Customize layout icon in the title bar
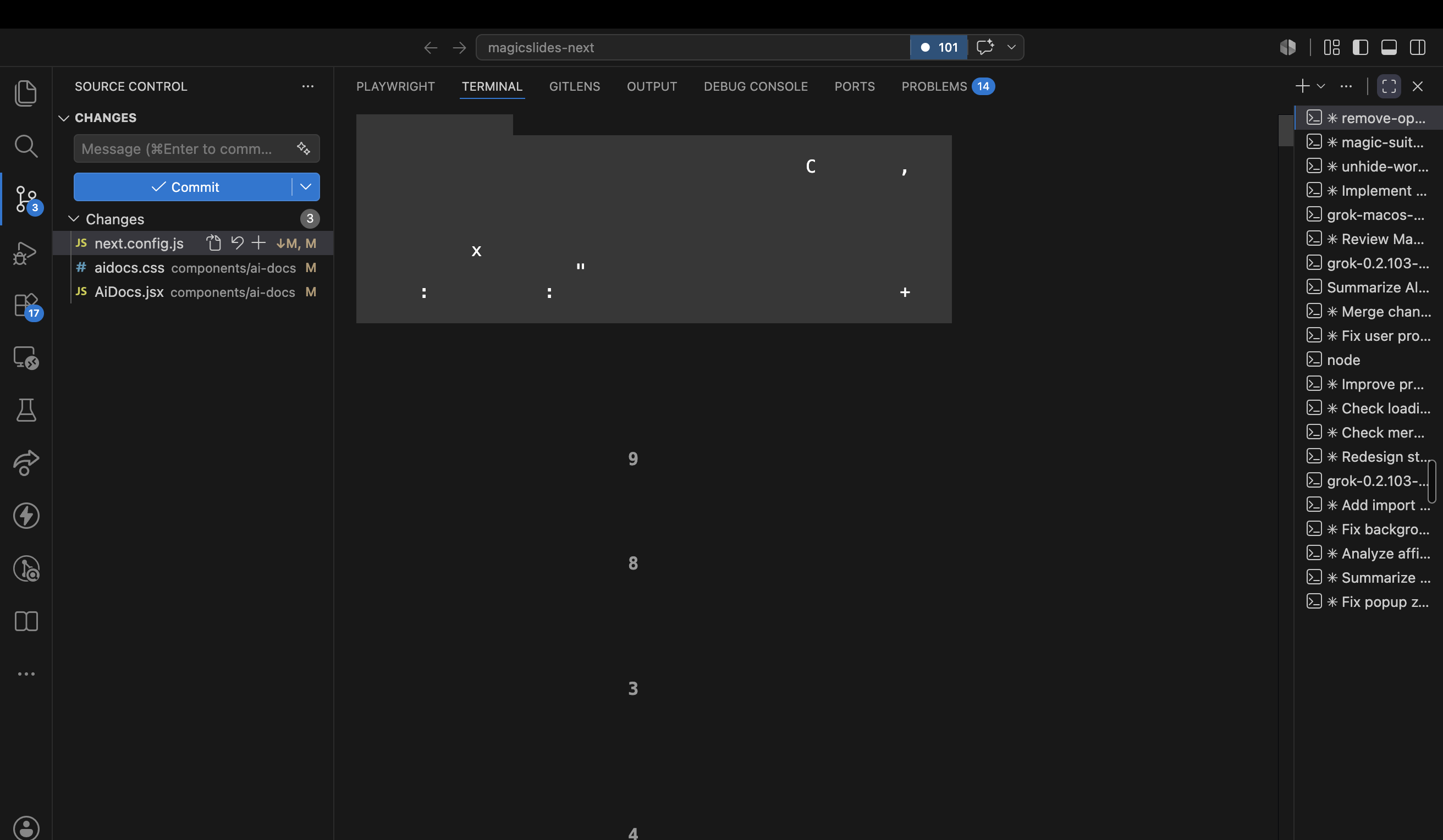Image resolution: width=1443 pixels, height=840 pixels. click(x=1332, y=47)
